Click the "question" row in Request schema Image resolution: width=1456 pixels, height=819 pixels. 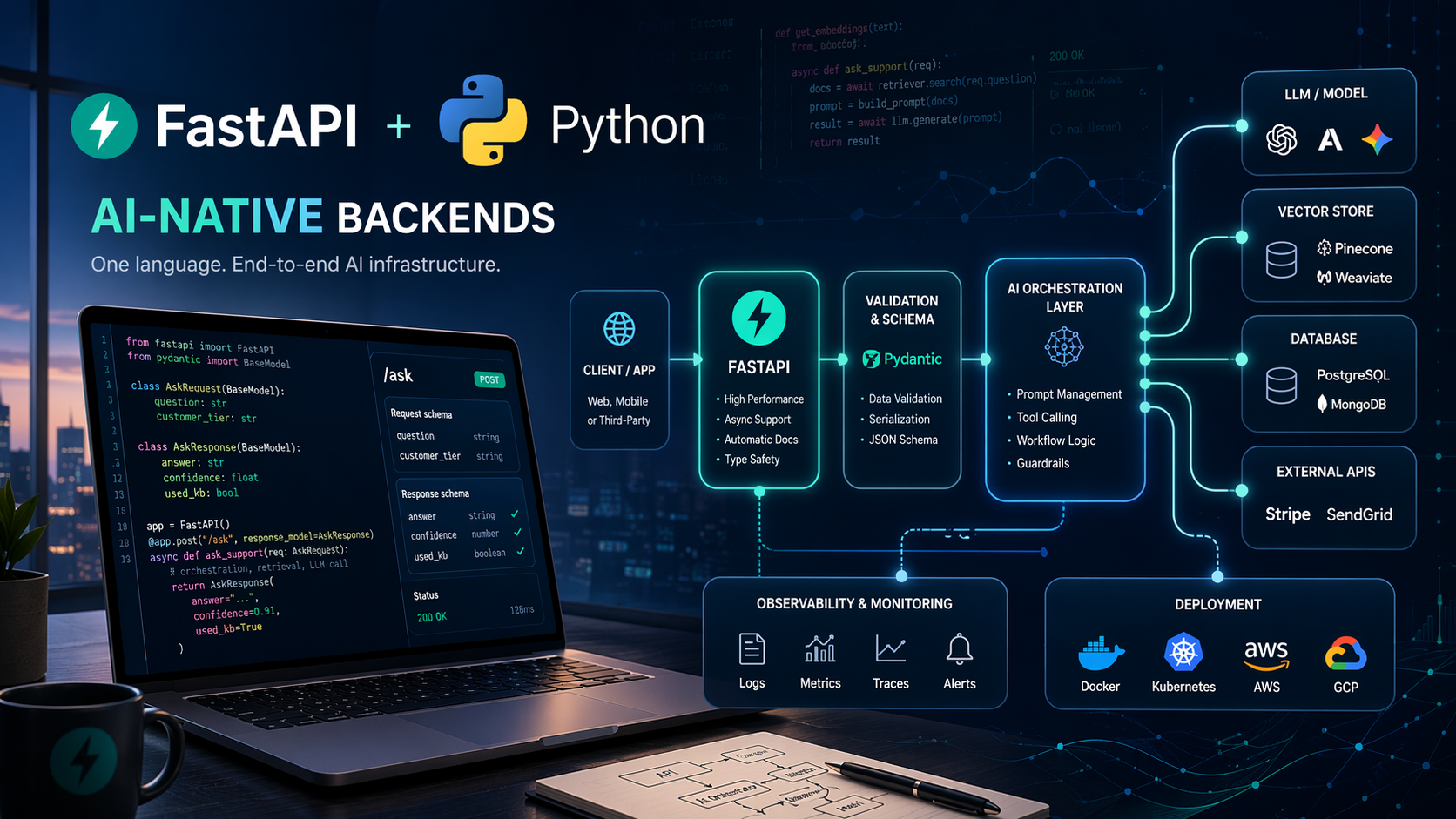(x=448, y=436)
